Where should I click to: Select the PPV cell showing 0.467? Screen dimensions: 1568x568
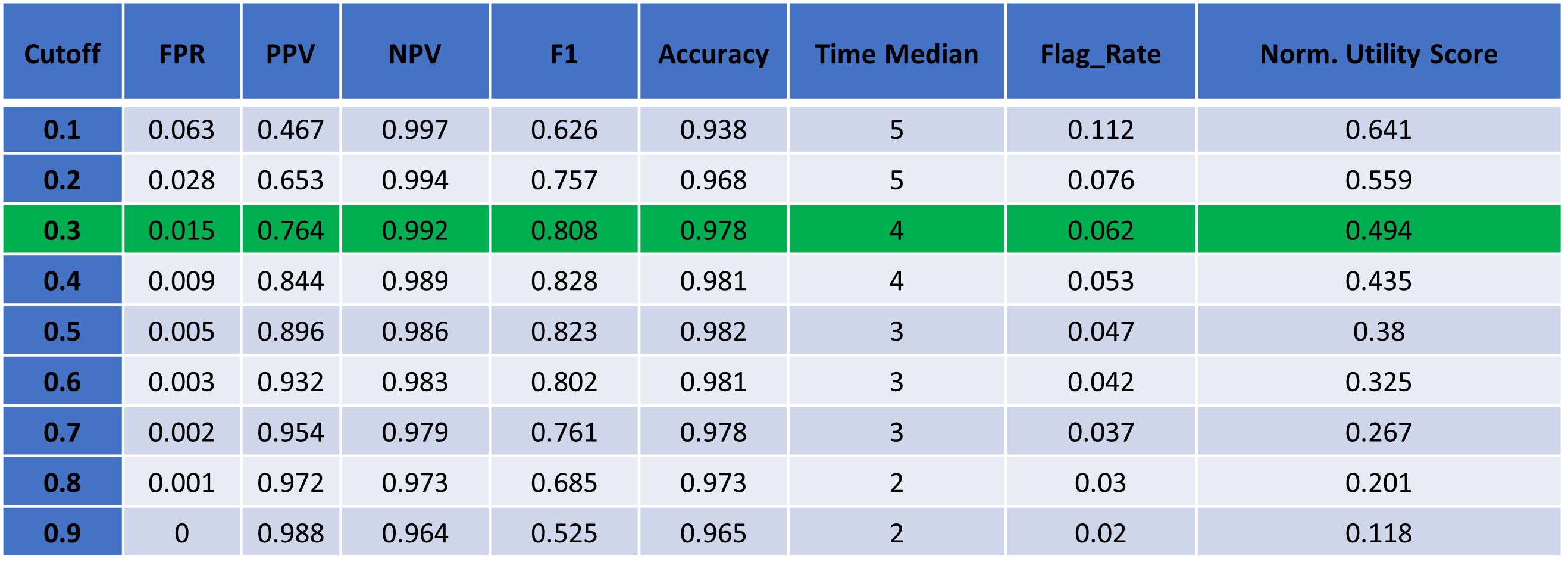[290, 130]
